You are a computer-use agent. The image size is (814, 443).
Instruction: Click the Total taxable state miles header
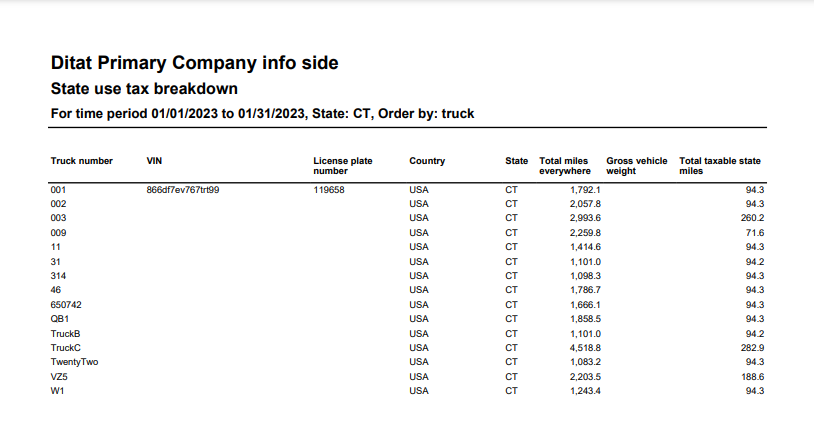point(720,165)
